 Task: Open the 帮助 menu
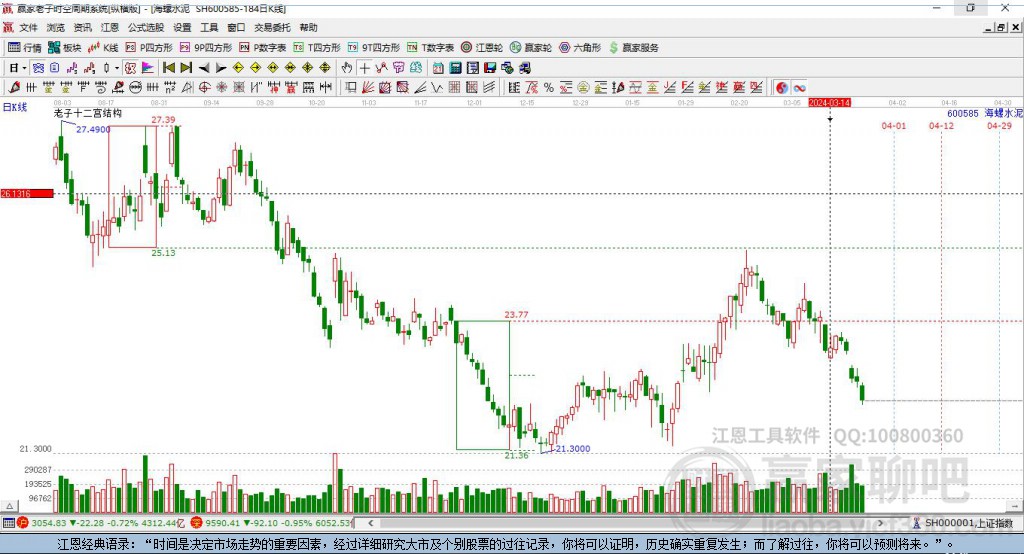(308, 27)
